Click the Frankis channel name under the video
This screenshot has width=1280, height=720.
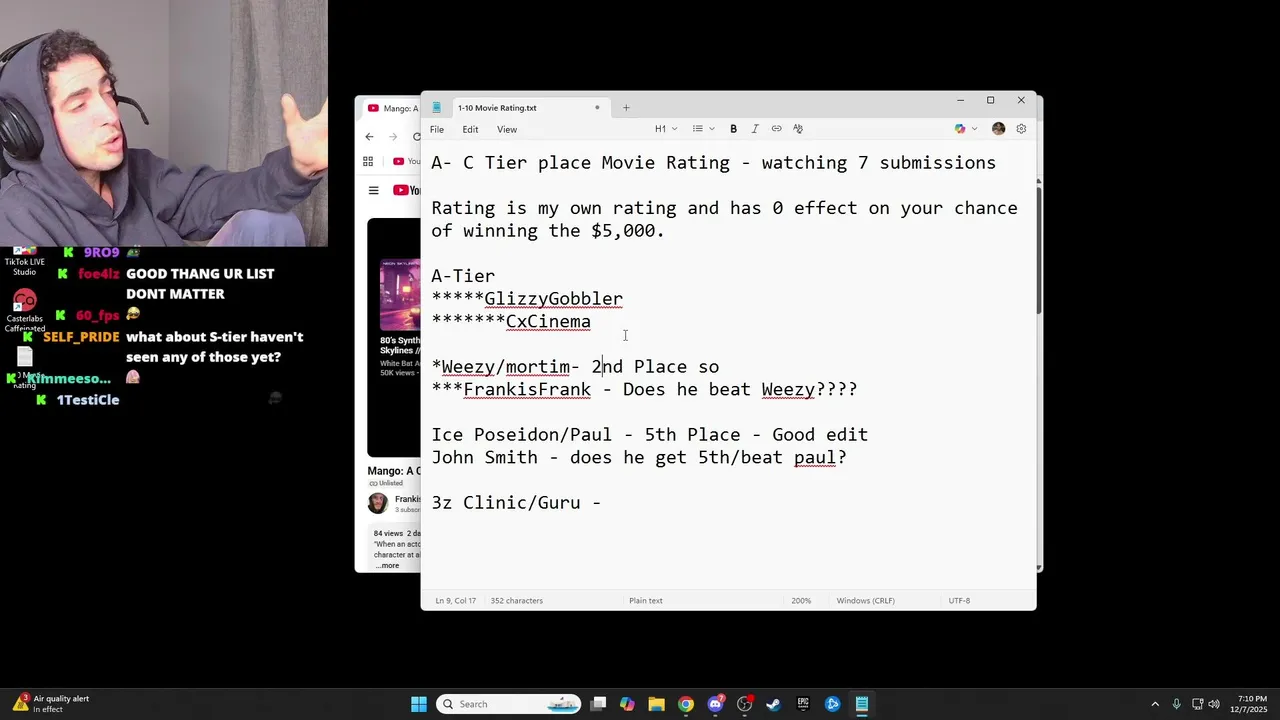tap(407, 499)
